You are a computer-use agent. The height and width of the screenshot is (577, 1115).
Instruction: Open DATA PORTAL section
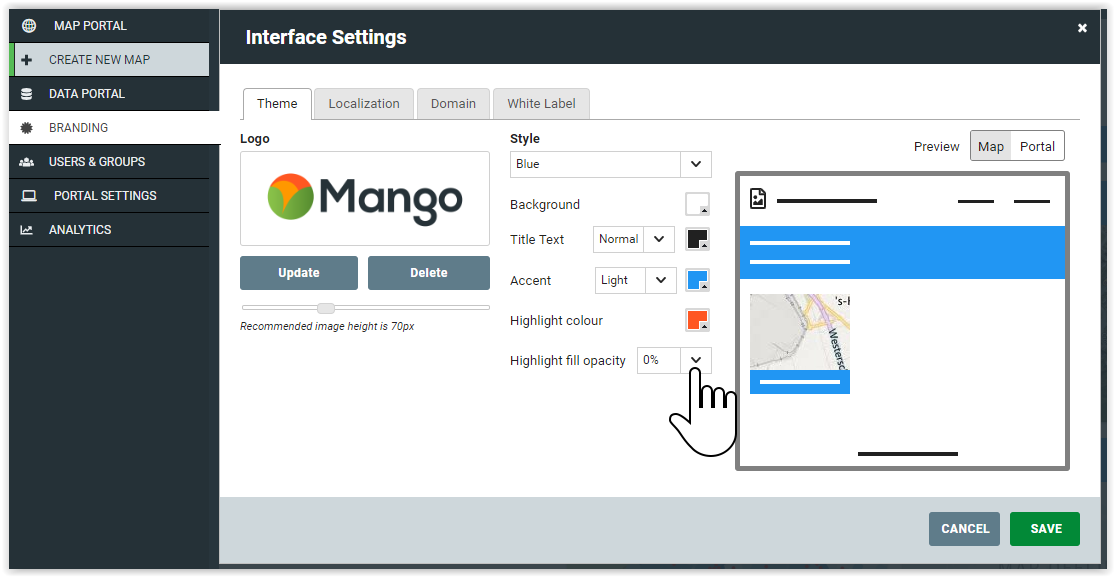[x=109, y=94]
